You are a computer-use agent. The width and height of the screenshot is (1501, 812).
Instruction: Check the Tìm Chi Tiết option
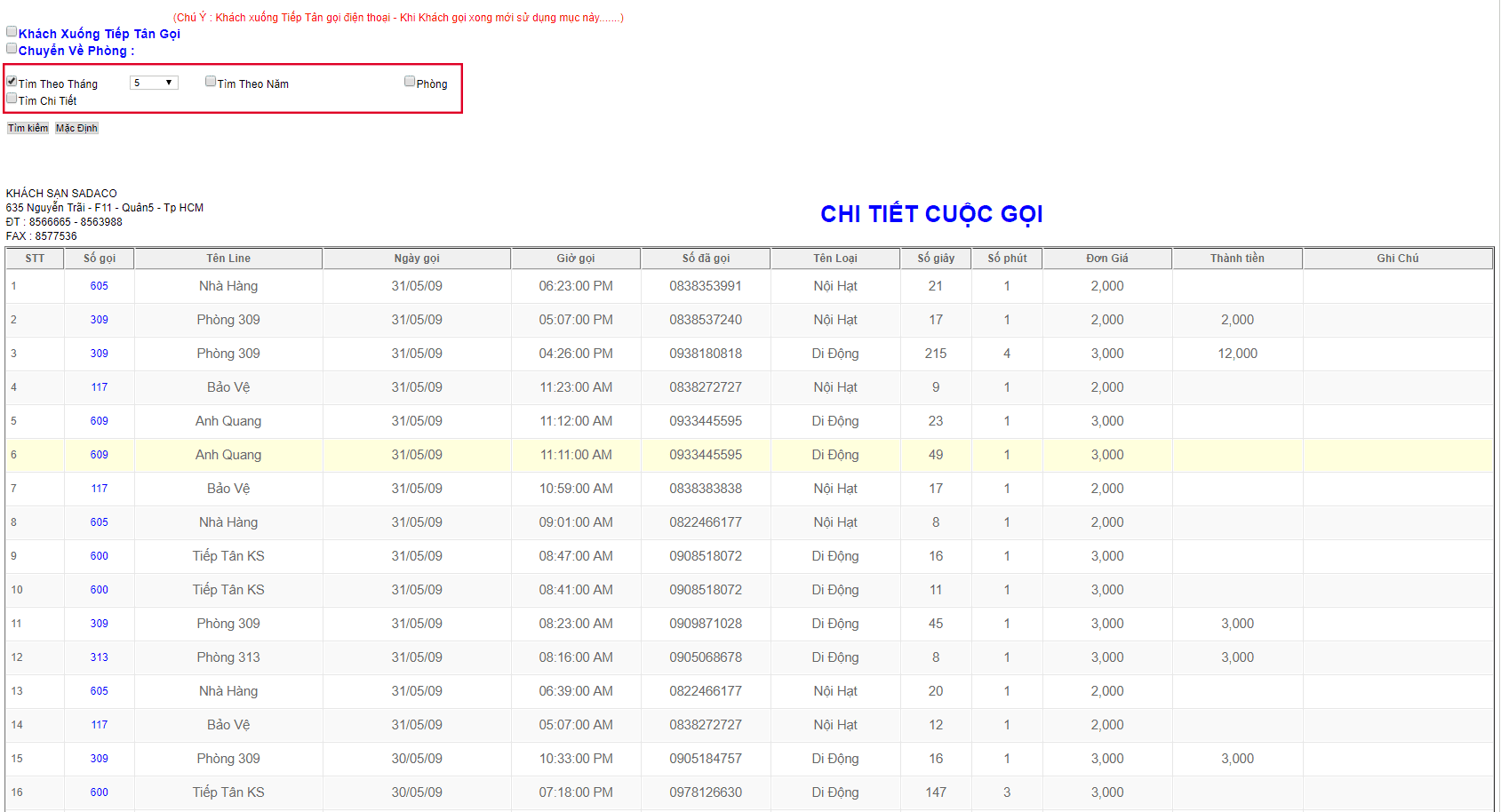[x=12, y=99]
